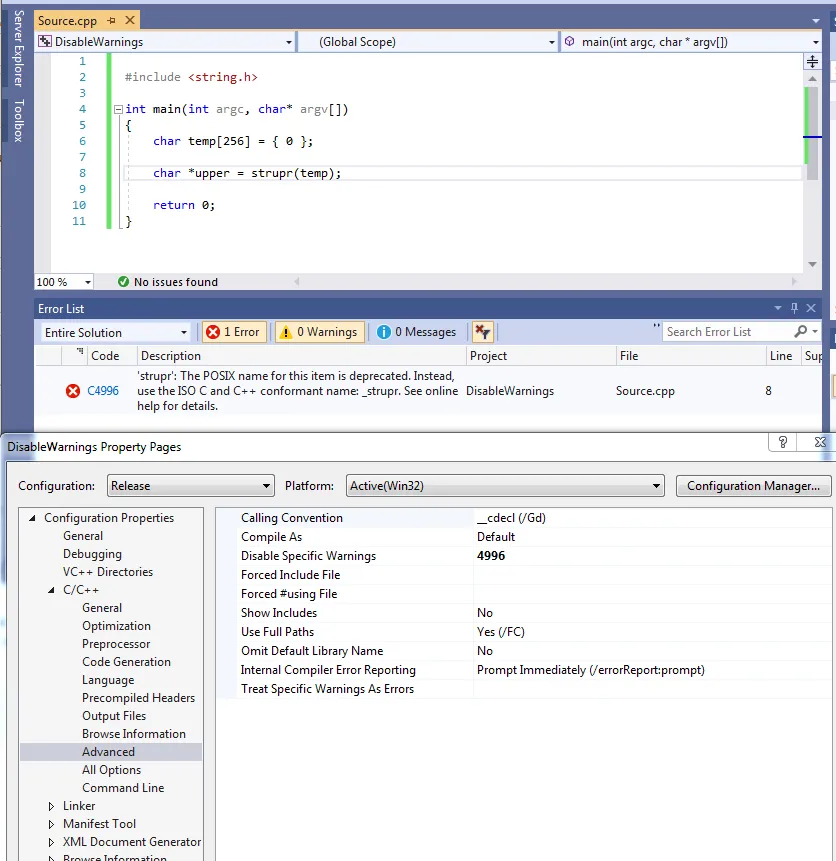Click the search magnifier icon in Error List

tap(801, 332)
